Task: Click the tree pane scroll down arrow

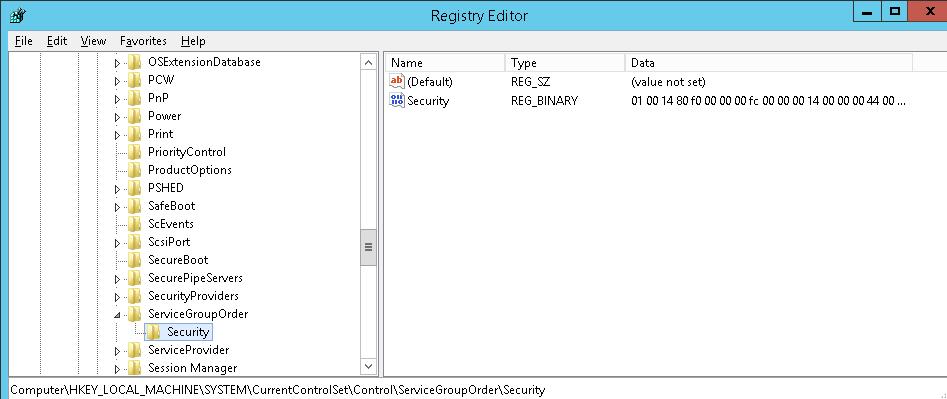Action: click(368, 366)
